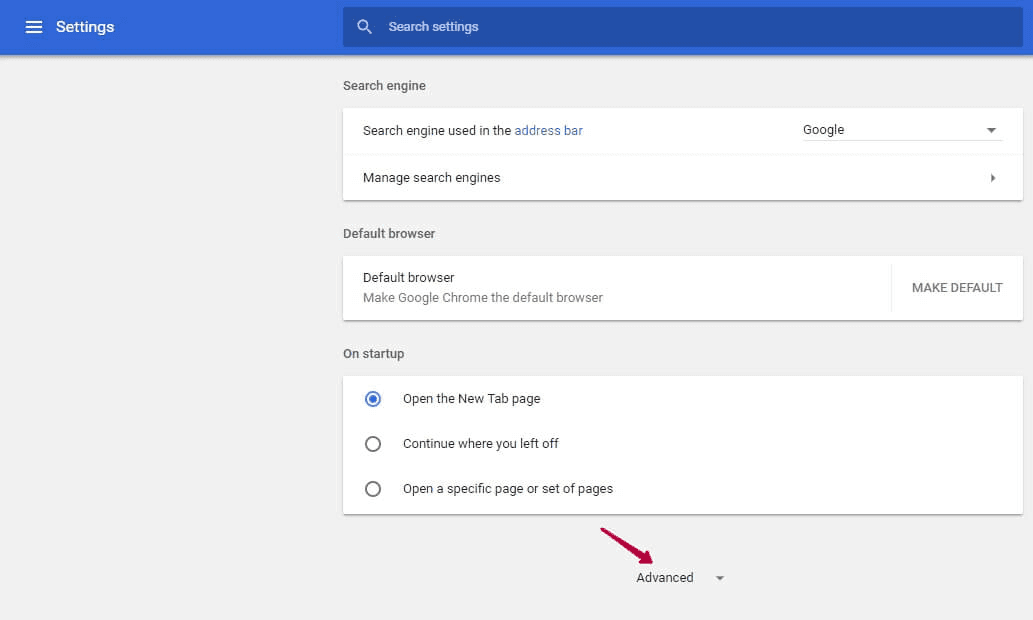
Task: Choose Continue where you left off
Action: point(373,443)
